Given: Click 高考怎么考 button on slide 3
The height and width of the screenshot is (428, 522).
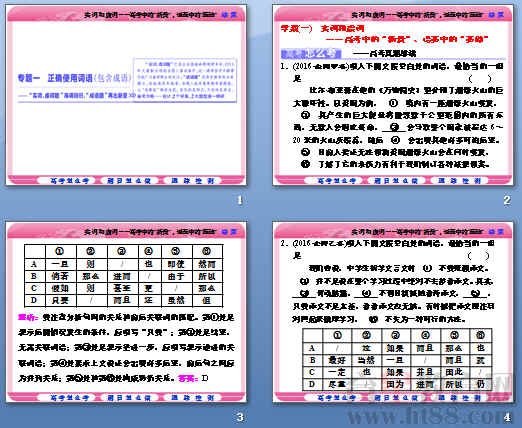Looking at the screenshot, I should pos(70,397).
